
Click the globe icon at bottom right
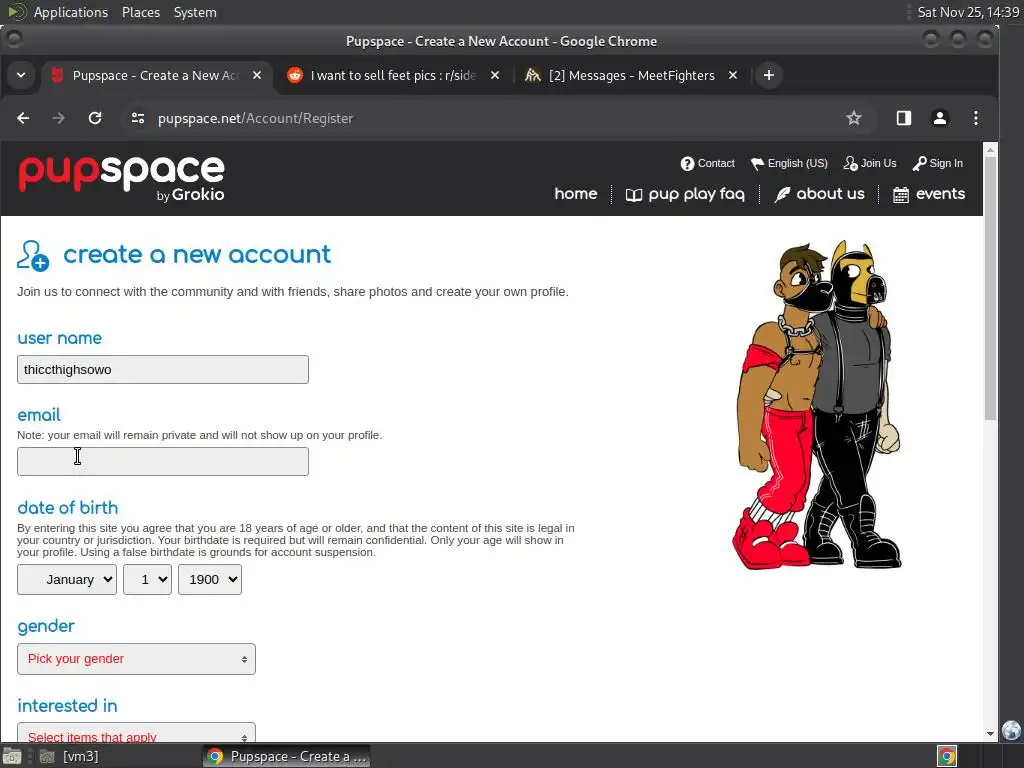(x=1012, y=730)
